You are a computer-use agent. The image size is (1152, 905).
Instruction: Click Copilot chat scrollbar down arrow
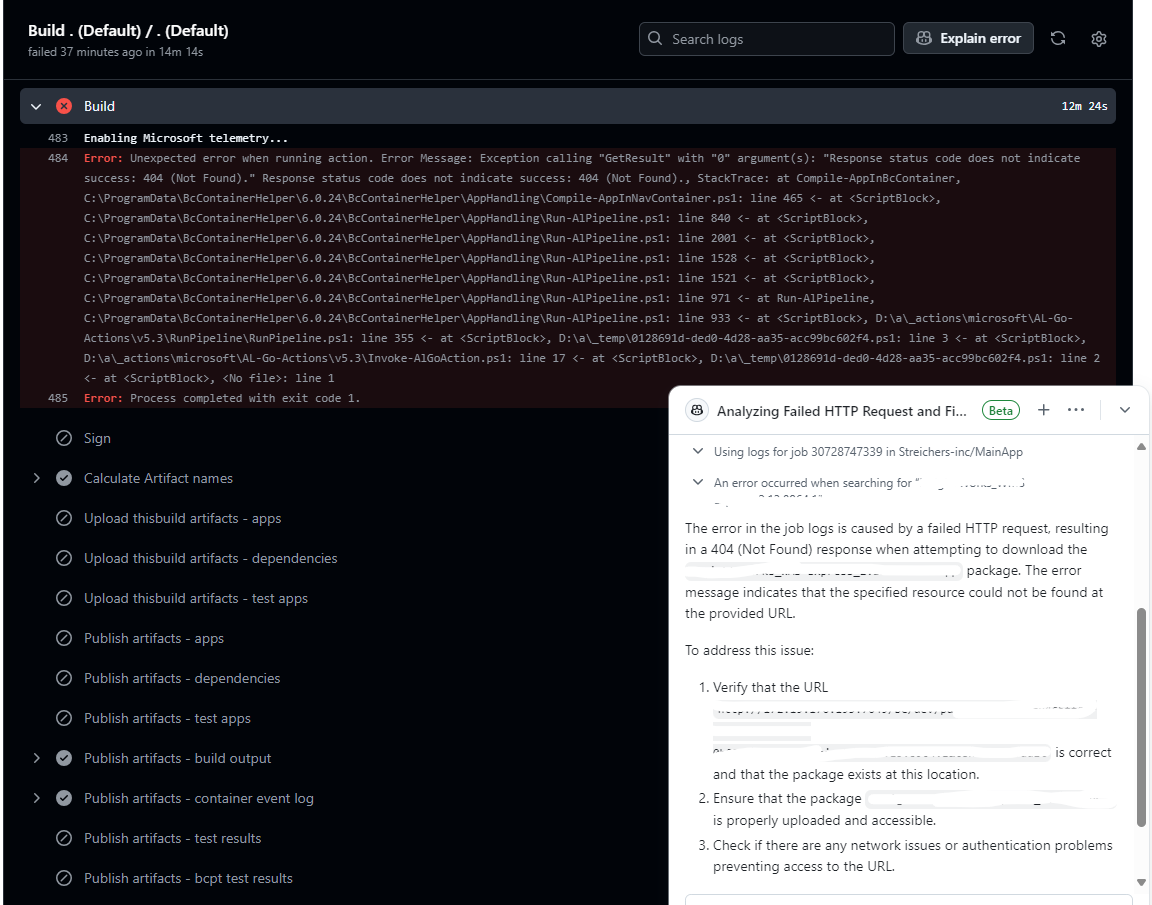click(x=1141, y=882)
